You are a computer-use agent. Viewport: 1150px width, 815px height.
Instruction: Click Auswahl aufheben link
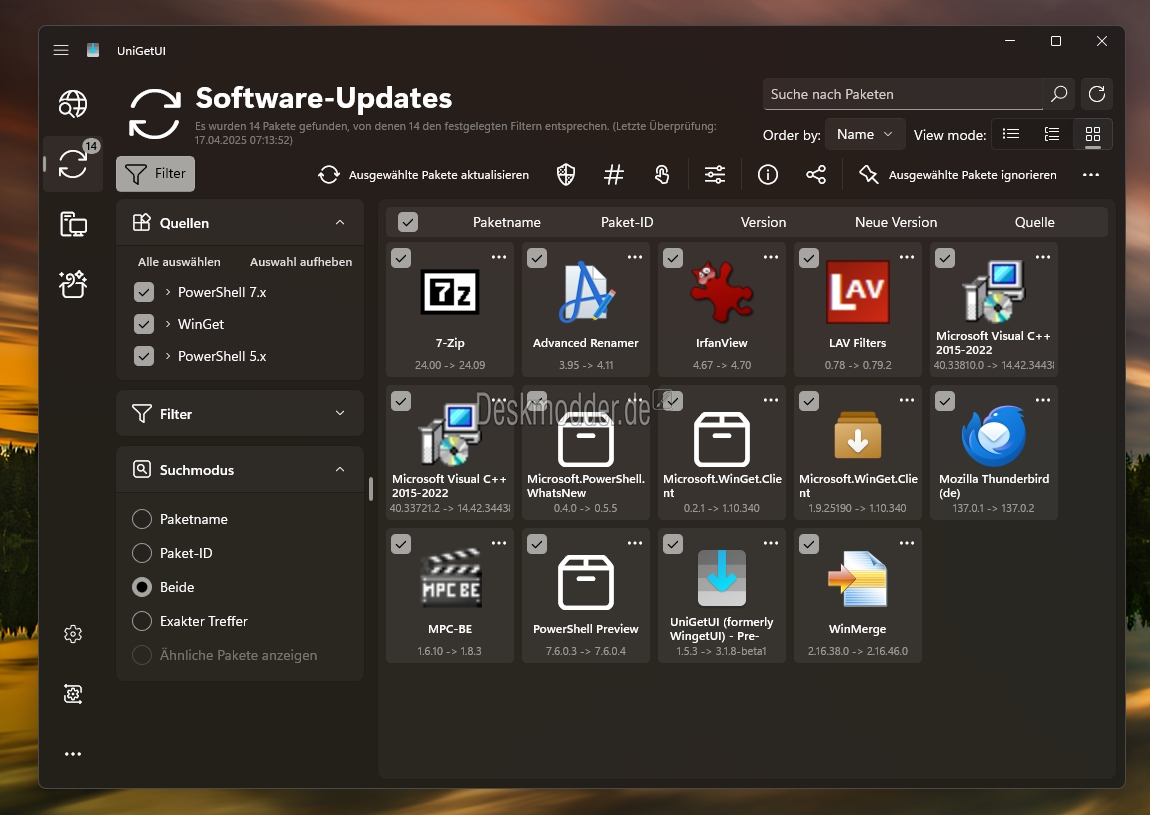click(x=301, y=262)
